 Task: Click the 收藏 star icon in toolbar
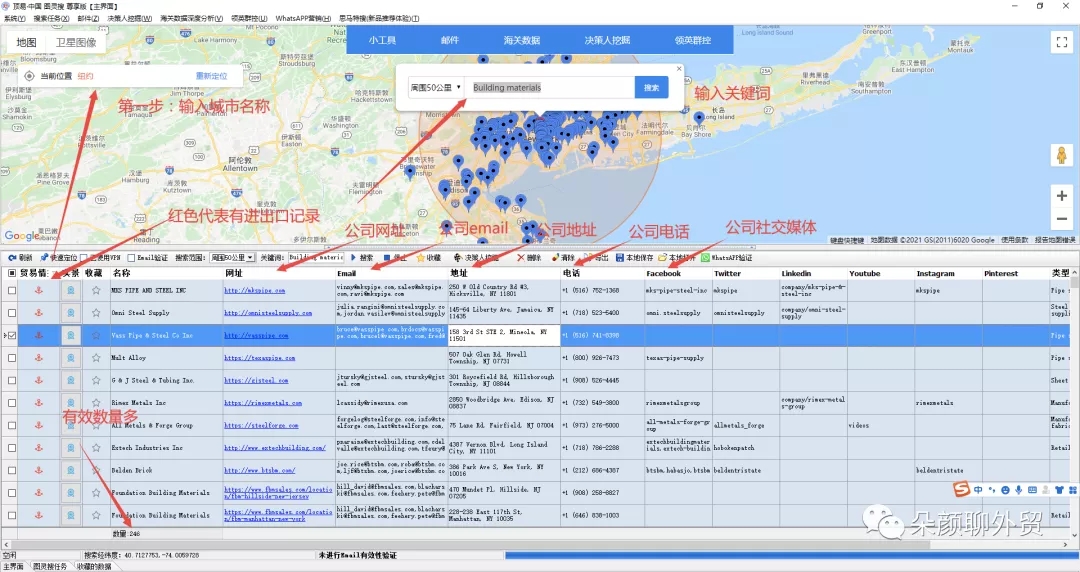coord(420,258)
